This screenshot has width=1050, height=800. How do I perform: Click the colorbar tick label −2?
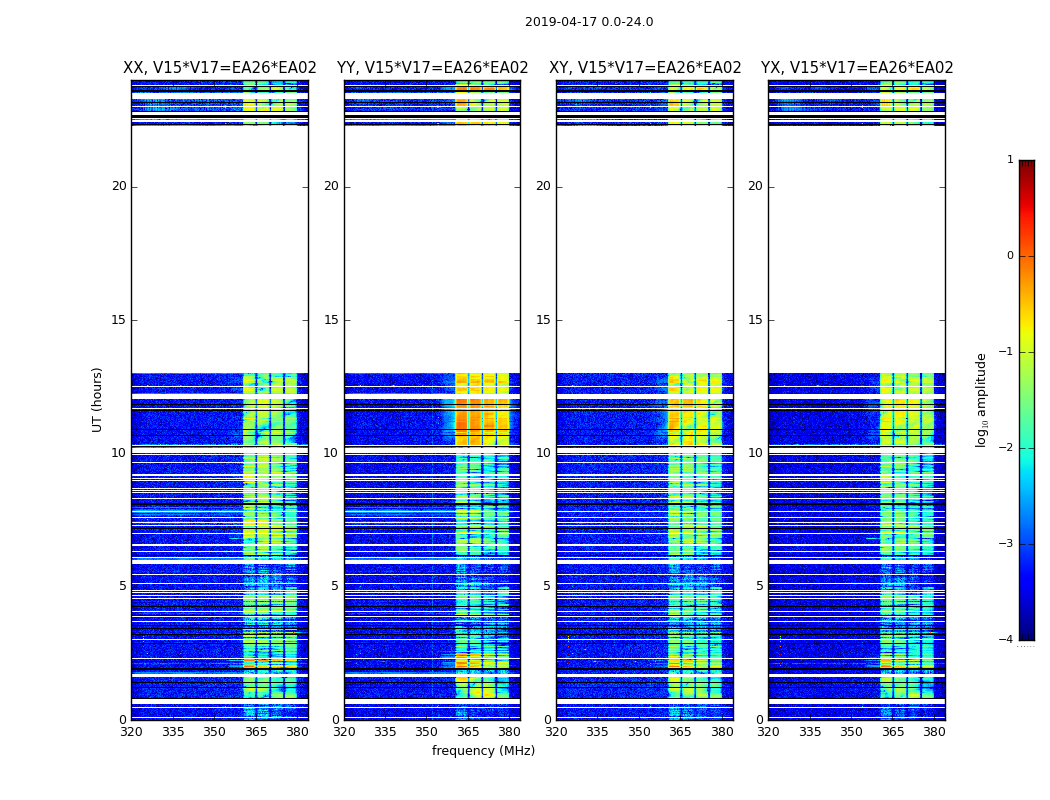click(x=1007, y=447)
